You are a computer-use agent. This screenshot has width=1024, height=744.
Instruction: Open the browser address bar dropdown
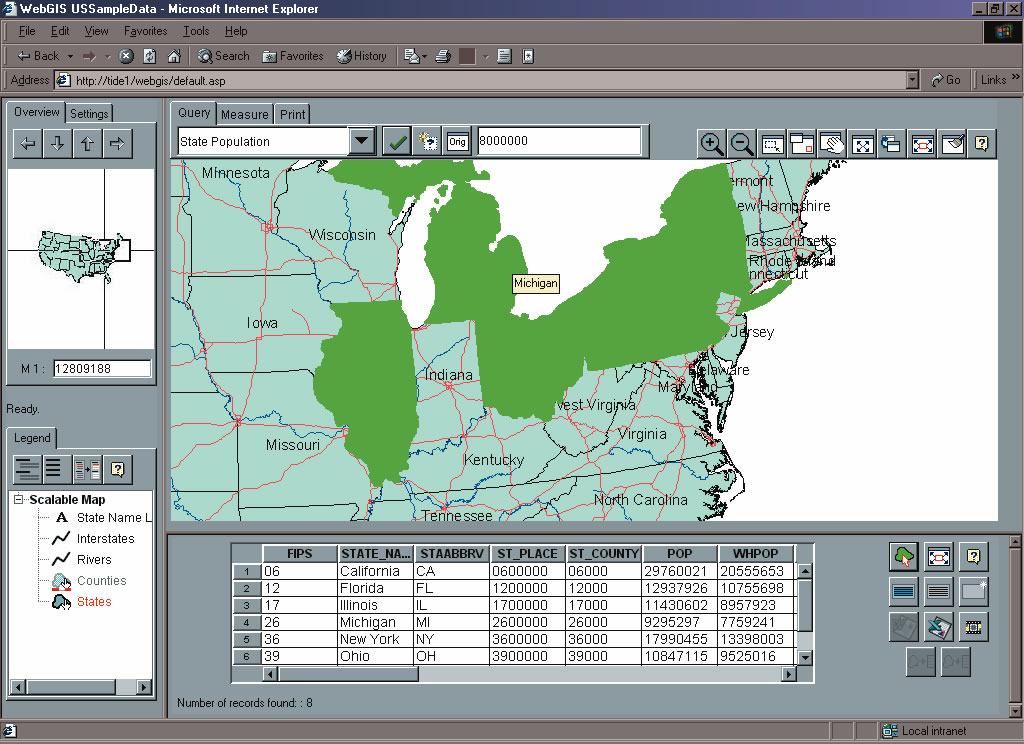912,80
